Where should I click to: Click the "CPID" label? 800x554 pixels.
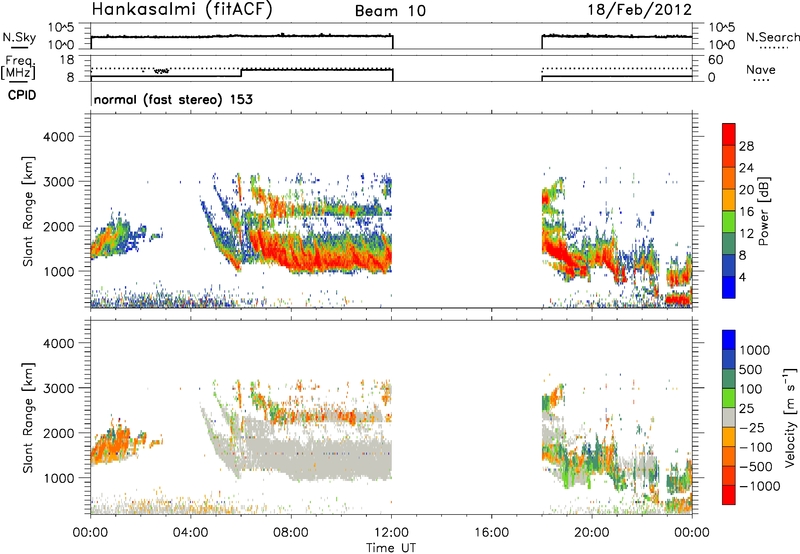click(x=22, y=95)
